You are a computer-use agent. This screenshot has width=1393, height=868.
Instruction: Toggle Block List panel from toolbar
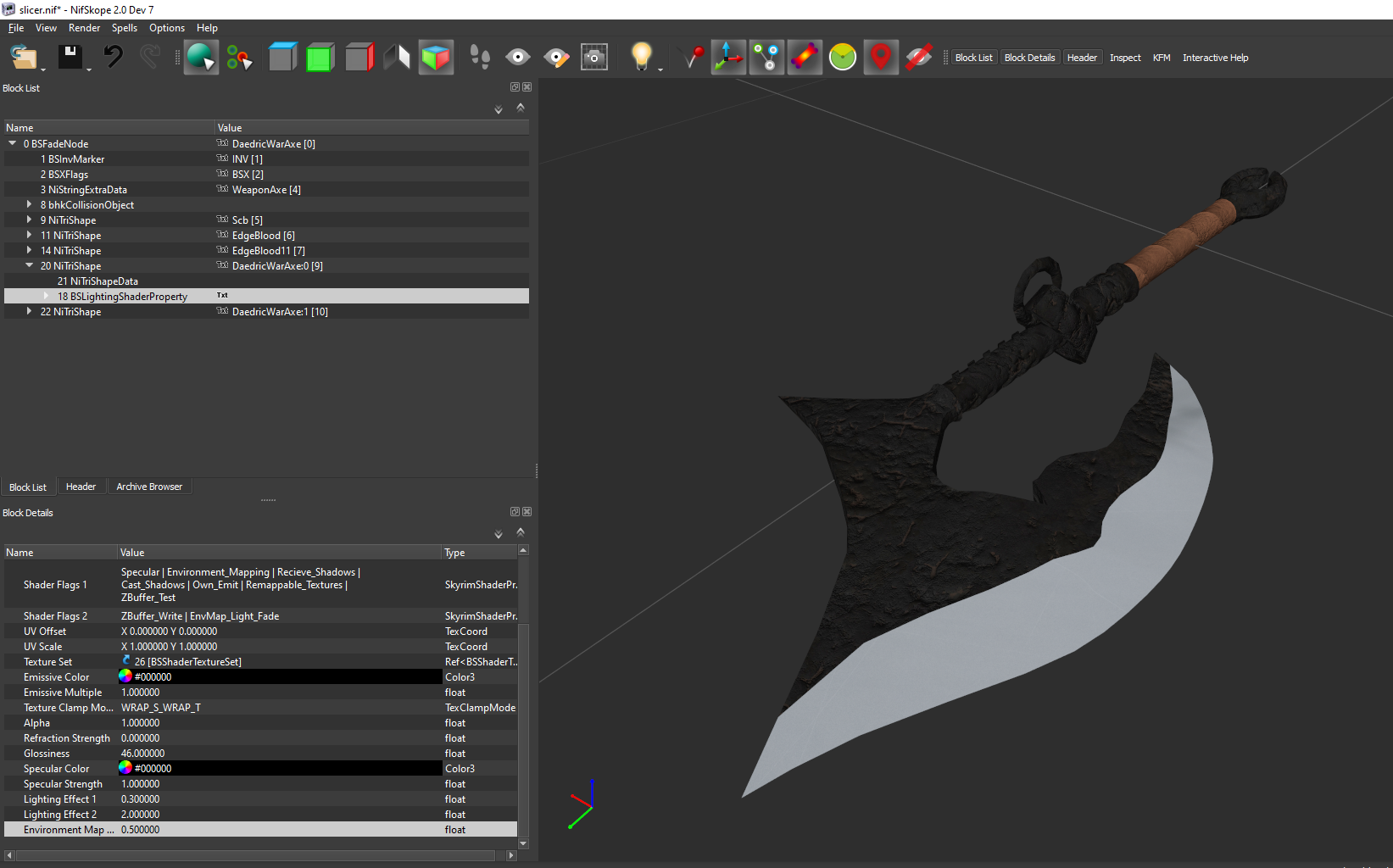(x=973, y=58)
